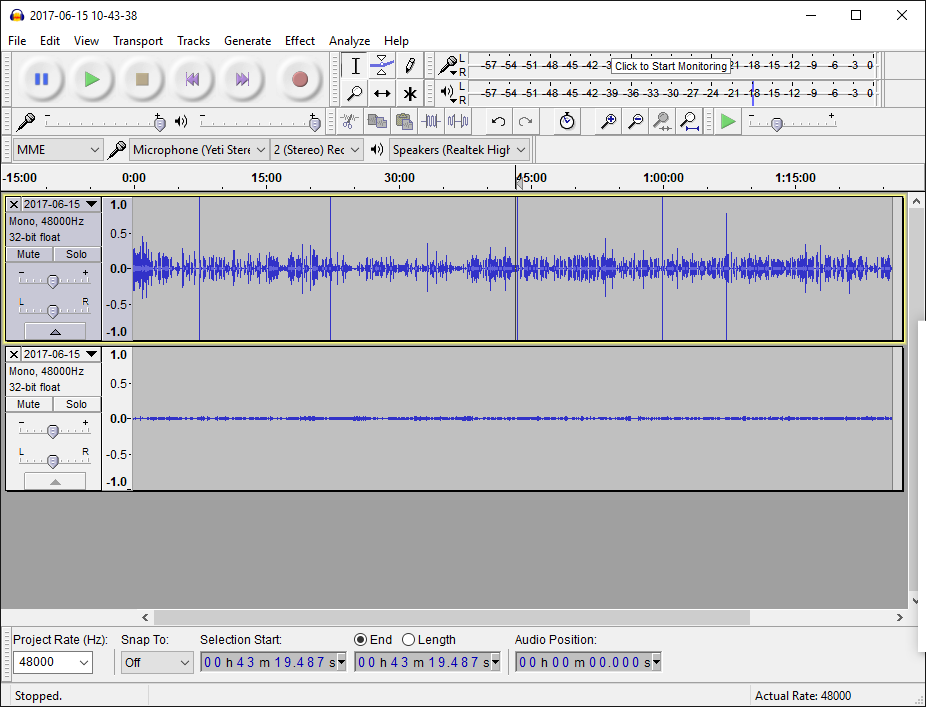Click Silence audio selection icon
Viewport: 926px width, 707px height.
coord(458,122)
